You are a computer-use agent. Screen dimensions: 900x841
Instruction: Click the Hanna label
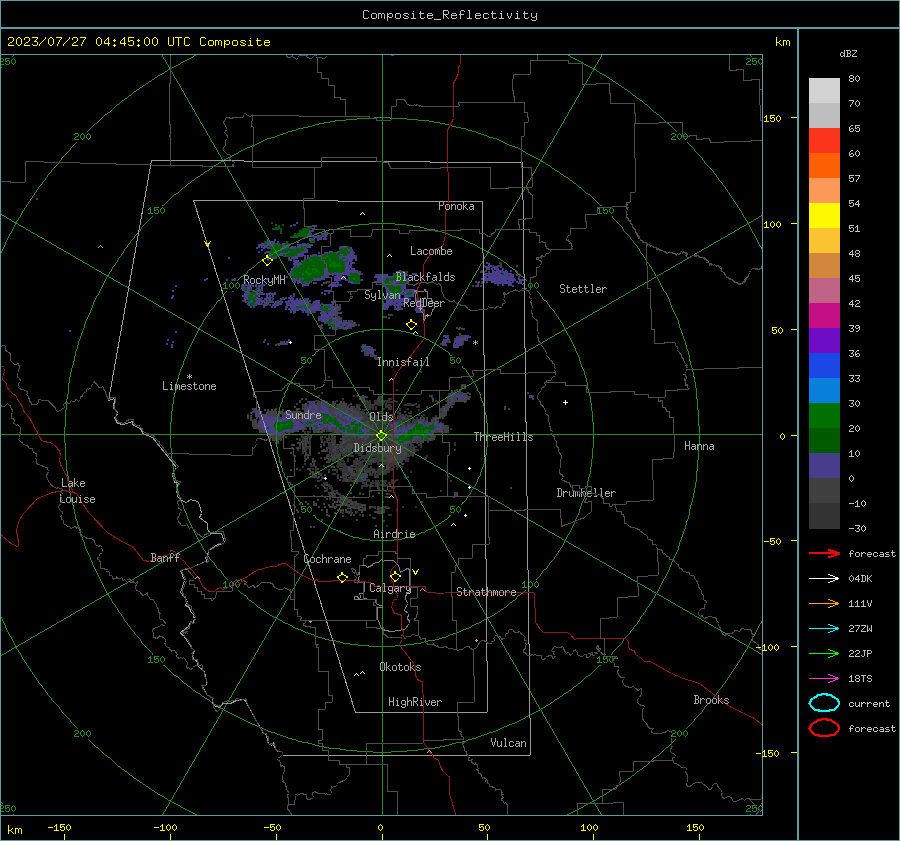(699, 446)
